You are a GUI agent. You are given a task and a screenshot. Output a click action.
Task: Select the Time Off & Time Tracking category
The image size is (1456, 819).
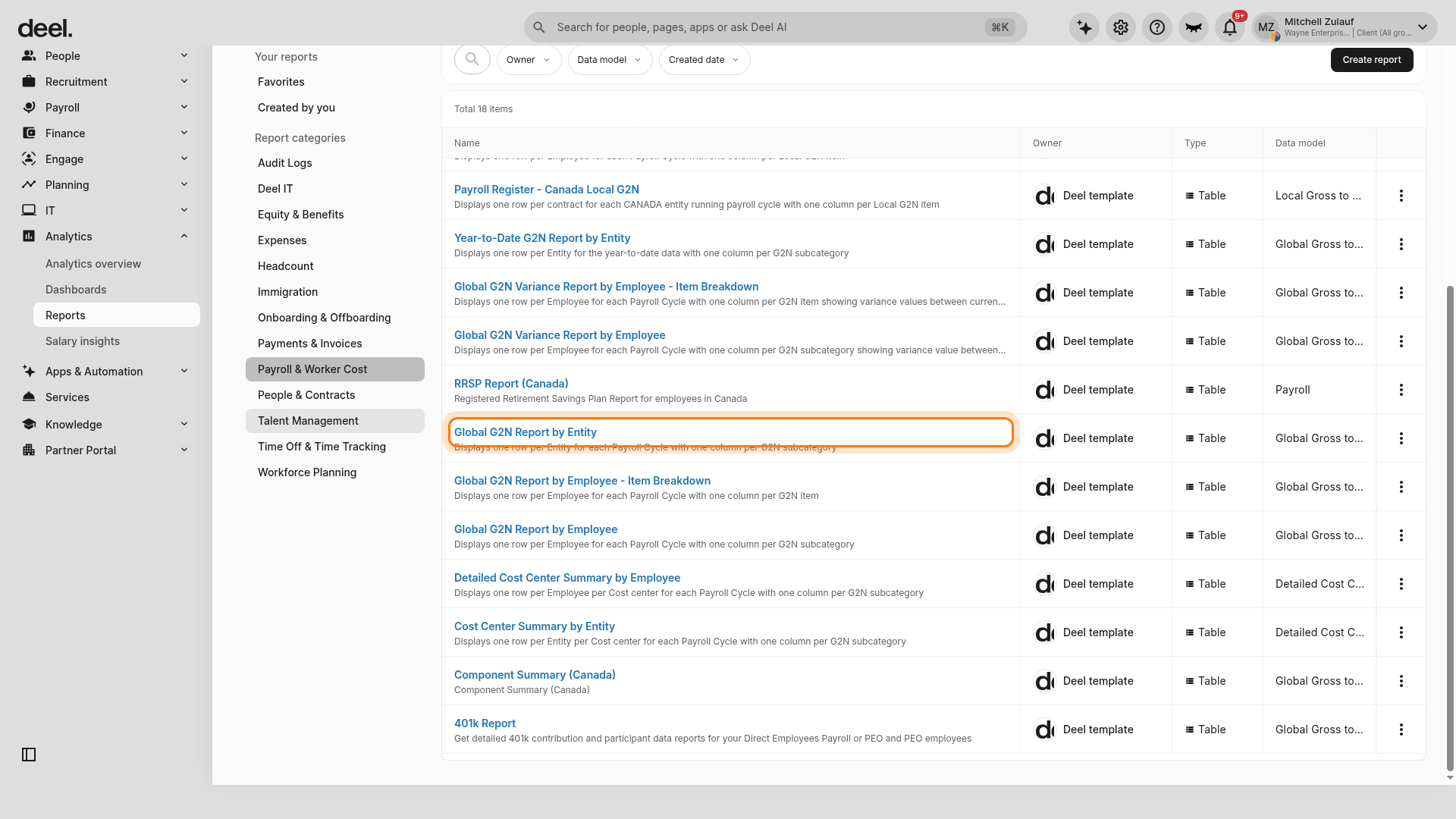[335, 447]
